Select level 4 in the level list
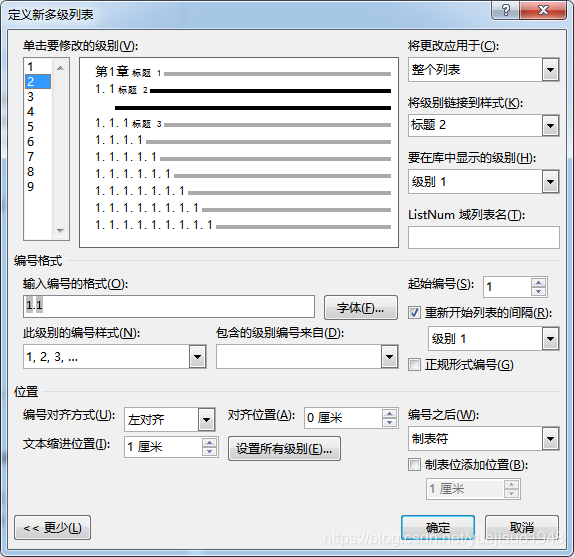574x557 pixels. [x=38, y=112]
